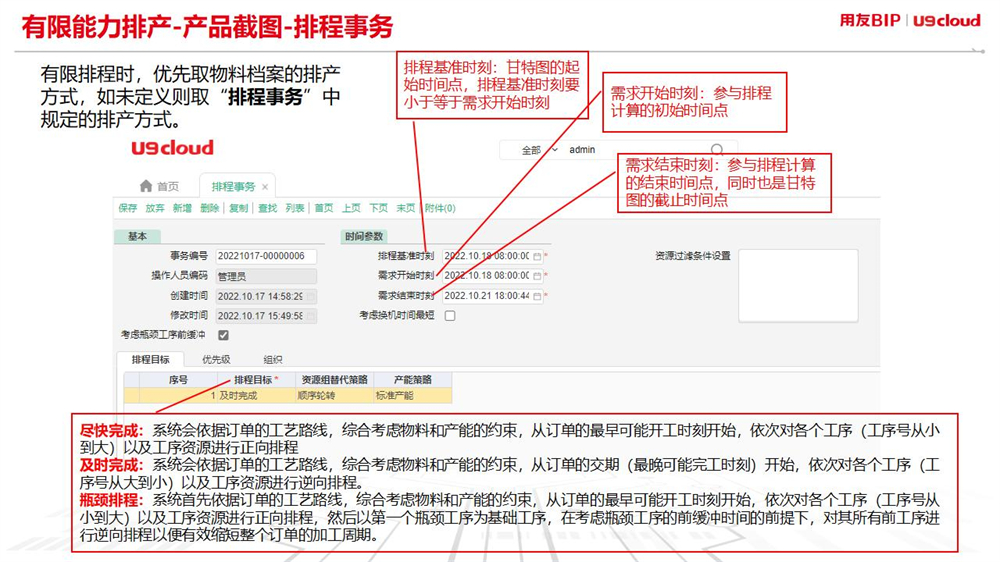The width and height of the screenshot is (1000, 562).
Task: Toggle 考虑瓶颈工序前缓冲 checkbox
Action: pos(223,335)
